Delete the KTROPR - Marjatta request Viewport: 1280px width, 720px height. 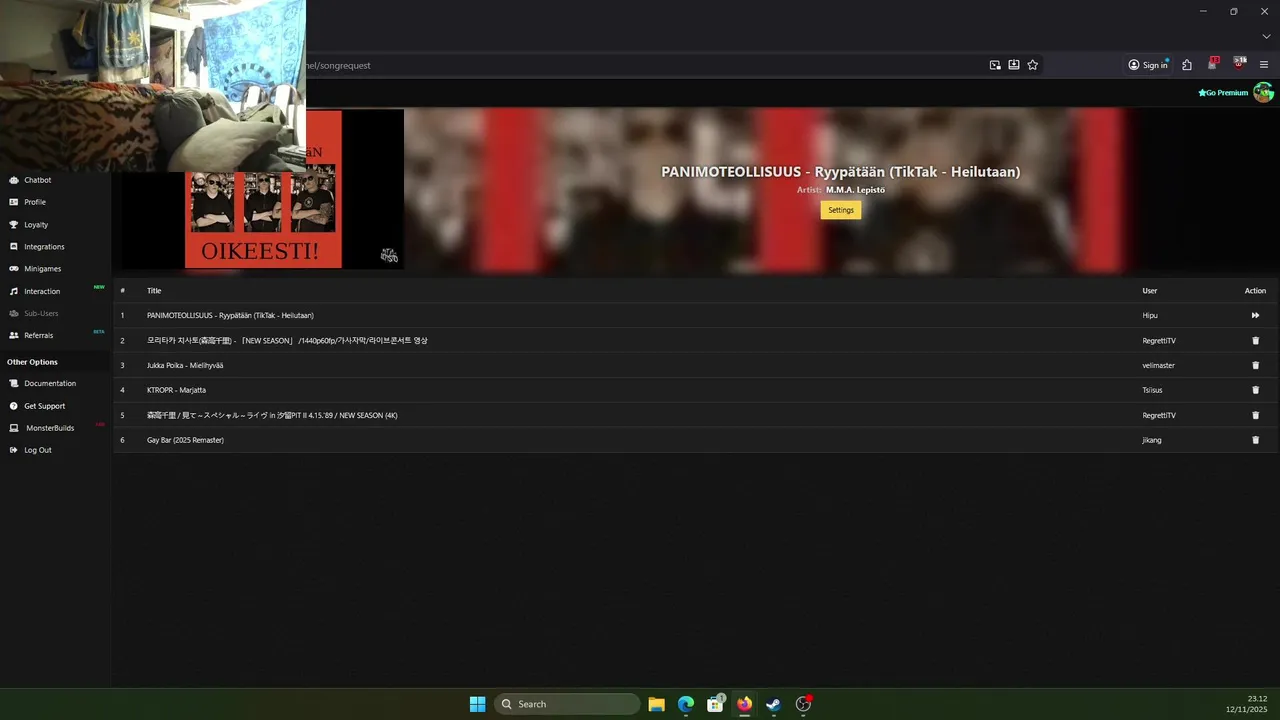click(x=1255, y=390)
